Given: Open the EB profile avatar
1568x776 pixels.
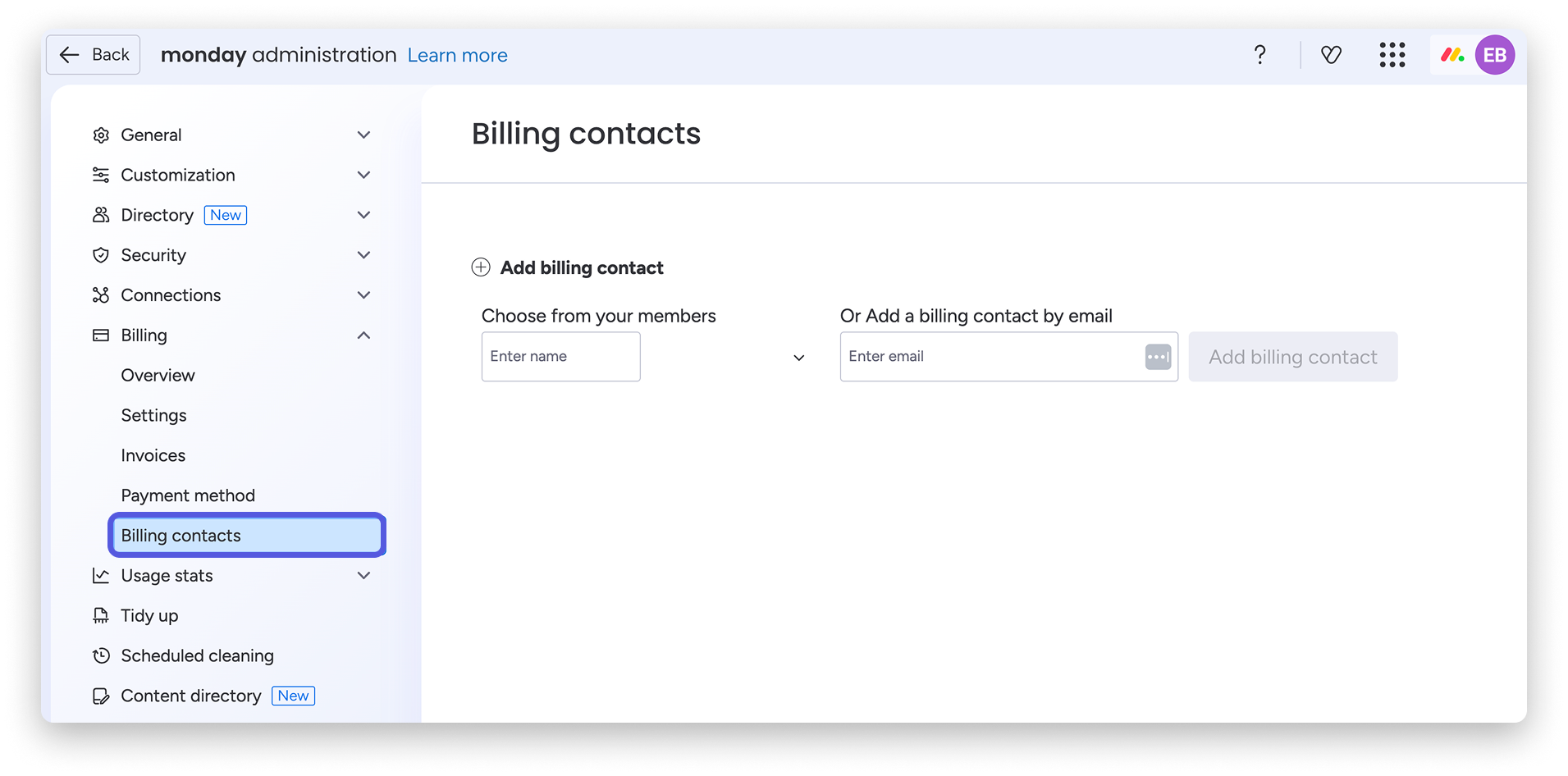Looking at the screenshot, I should pos(1494,55).
